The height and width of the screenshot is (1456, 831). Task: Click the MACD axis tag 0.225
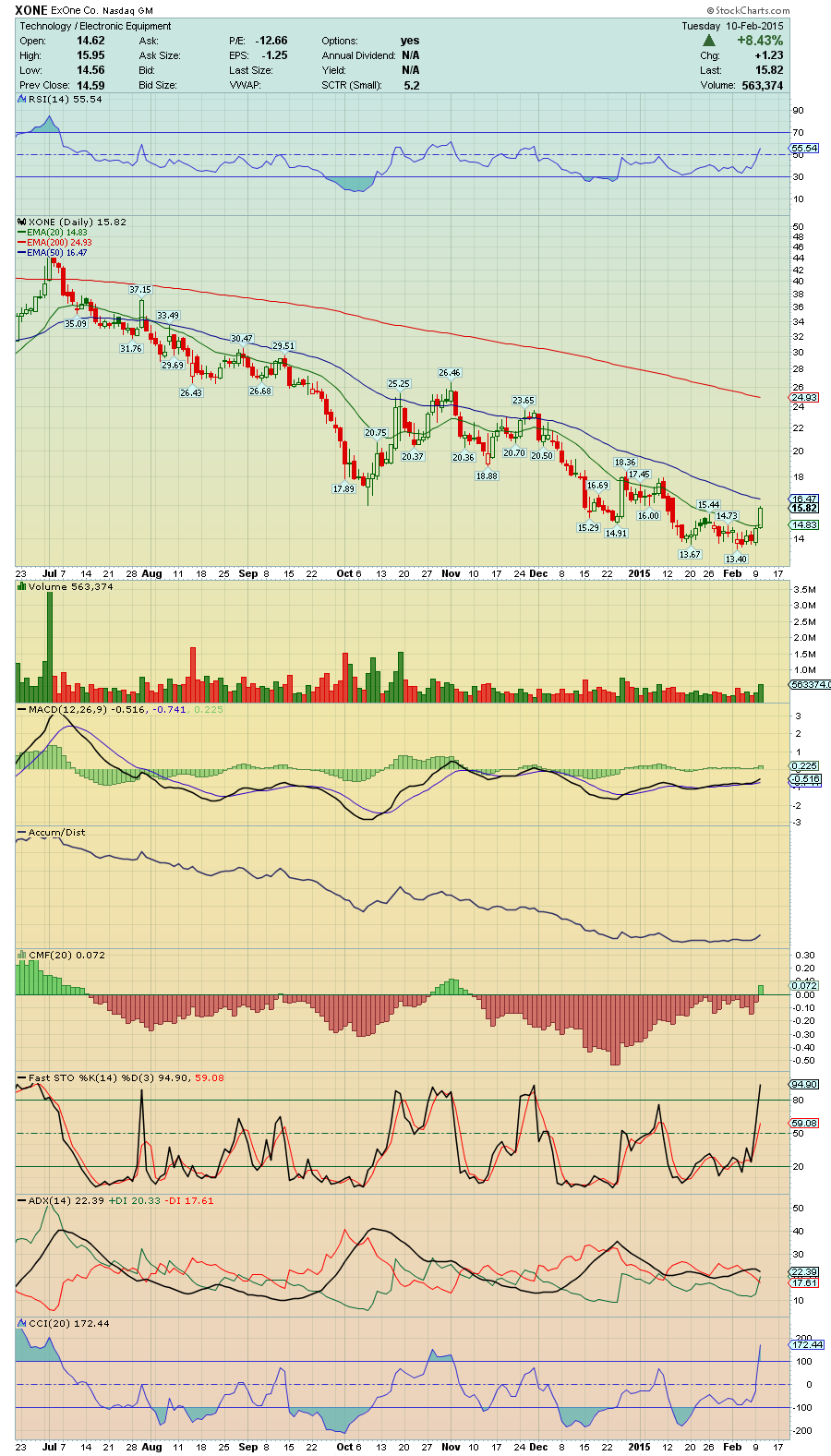(x=804, y=765)
